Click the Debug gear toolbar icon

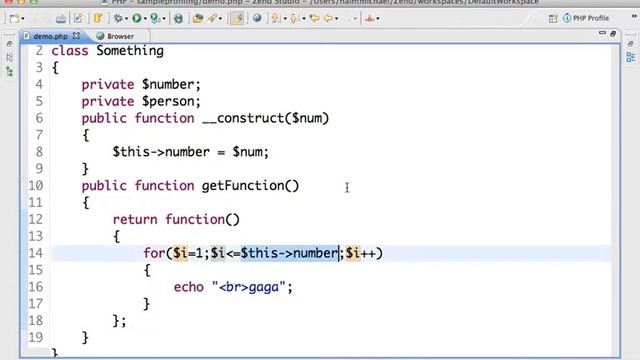(x=118, y=18)
